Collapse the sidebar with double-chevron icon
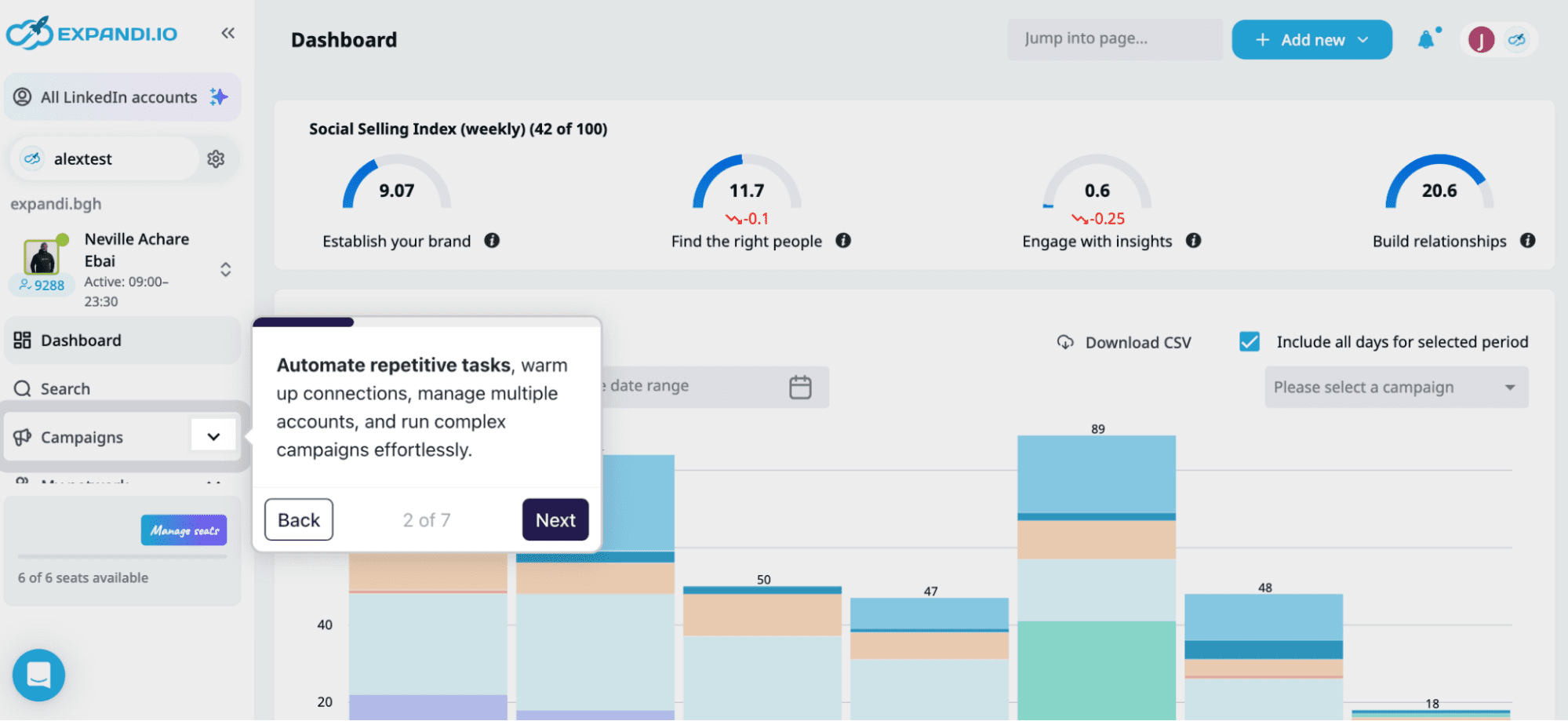Screen dimensions: 1568x721 point(227,33)
